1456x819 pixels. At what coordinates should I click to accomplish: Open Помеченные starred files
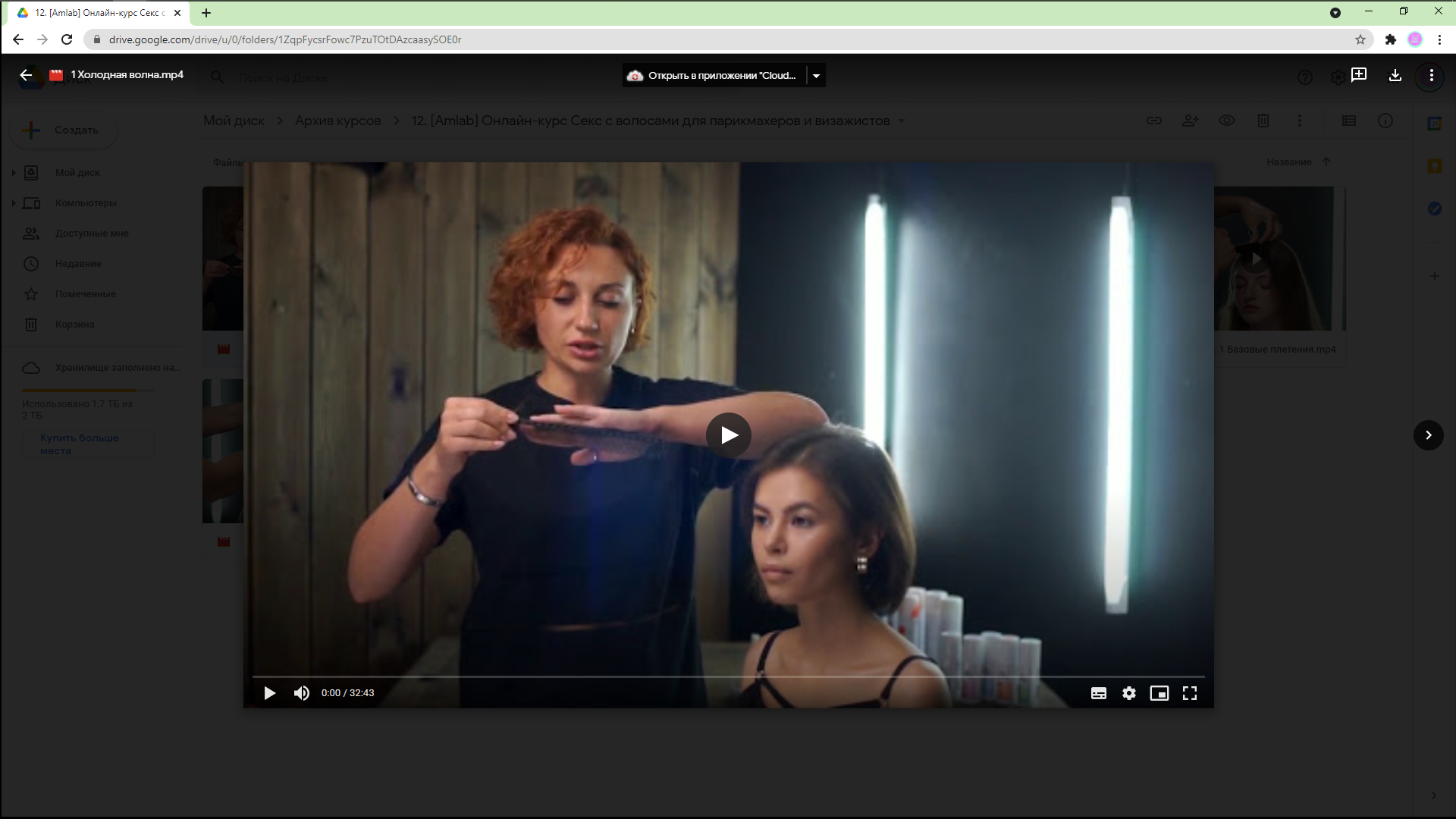click(85, 294)
